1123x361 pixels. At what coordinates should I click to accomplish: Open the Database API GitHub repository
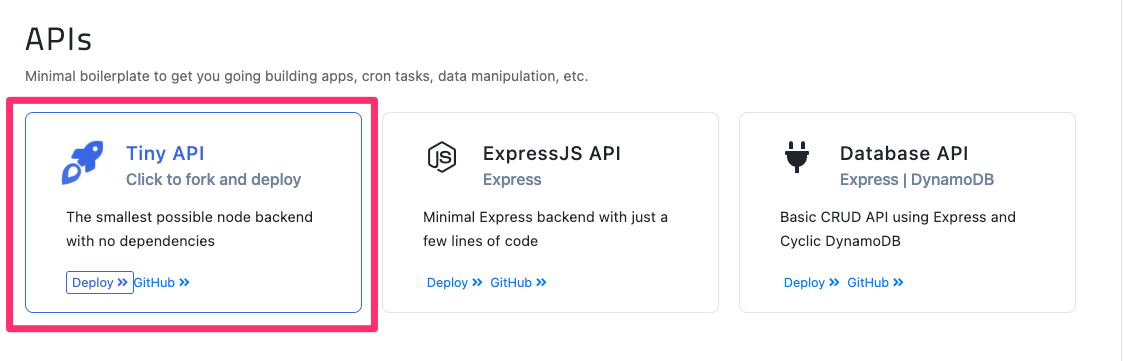coord(875,282)
